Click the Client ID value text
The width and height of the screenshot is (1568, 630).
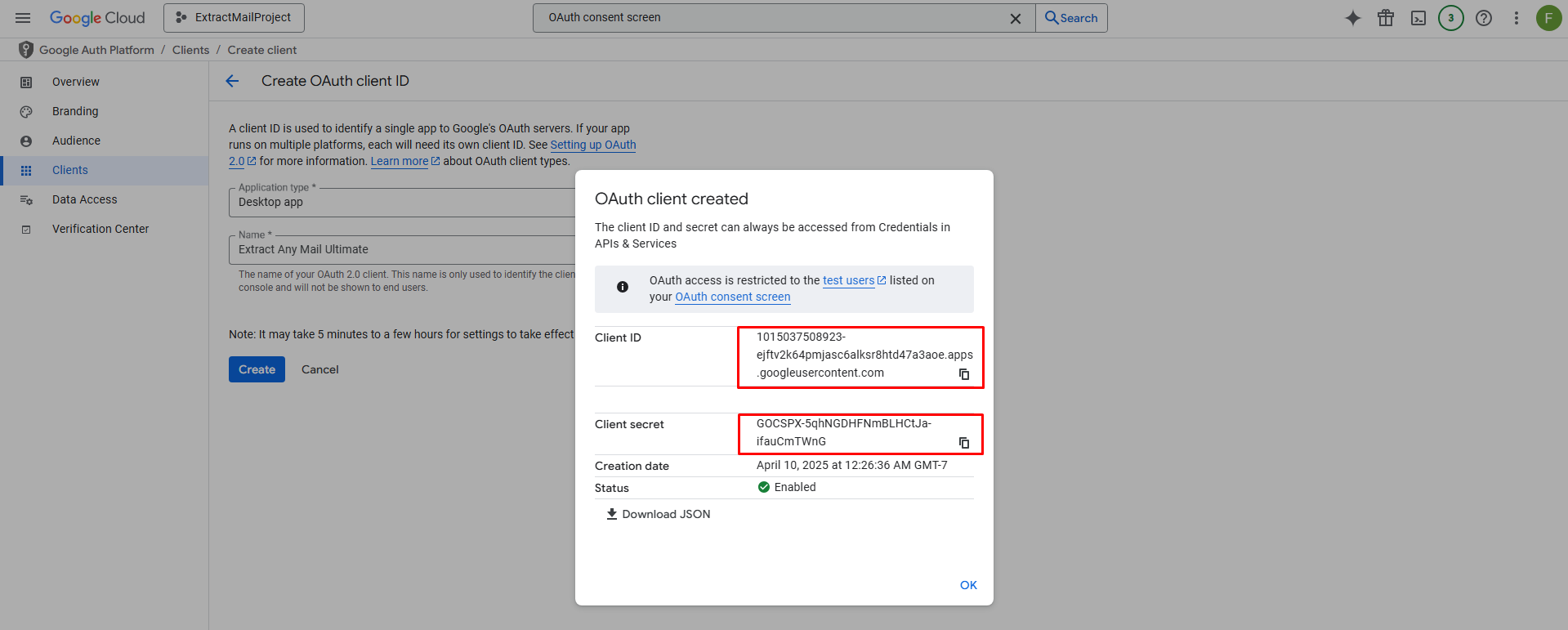(864, 355)
